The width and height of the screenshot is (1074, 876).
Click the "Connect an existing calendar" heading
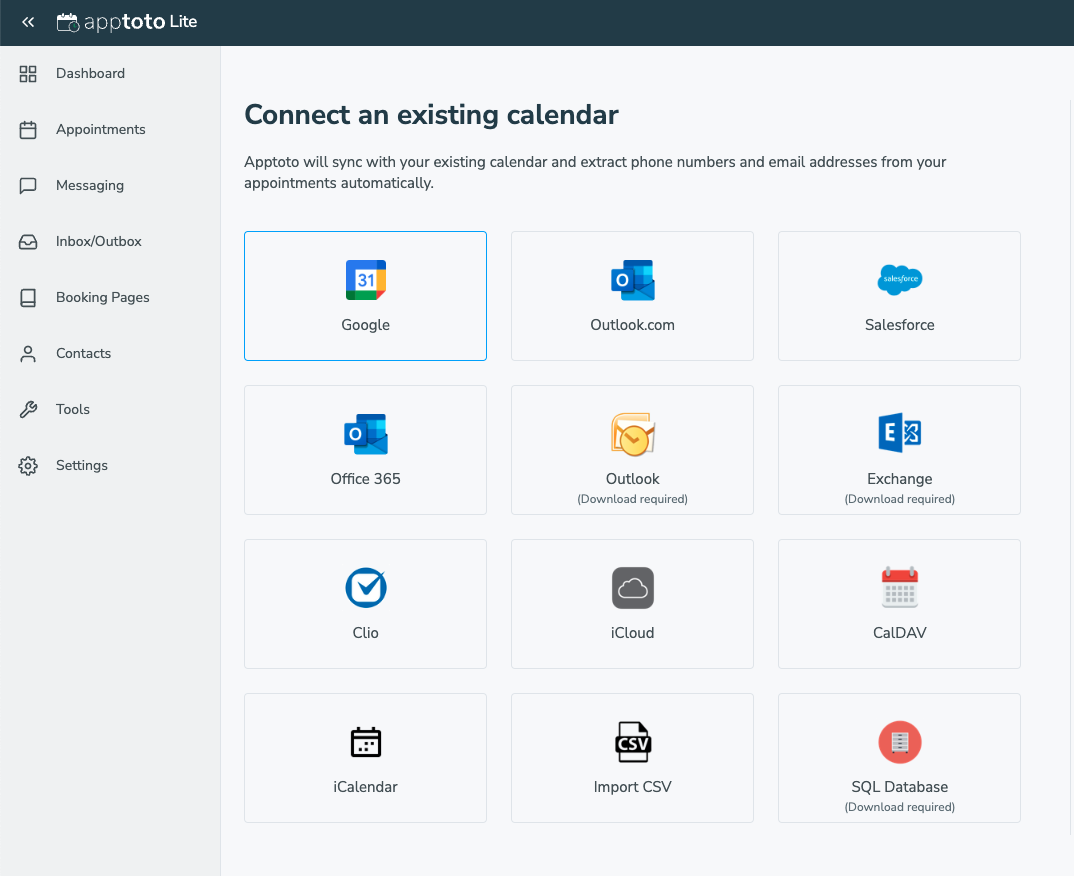click(x=432, y=115)
